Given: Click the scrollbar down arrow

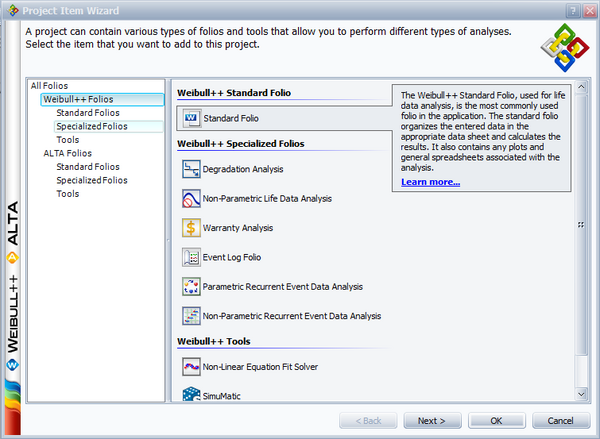Looking at the screenshot, I should [581, 394].
